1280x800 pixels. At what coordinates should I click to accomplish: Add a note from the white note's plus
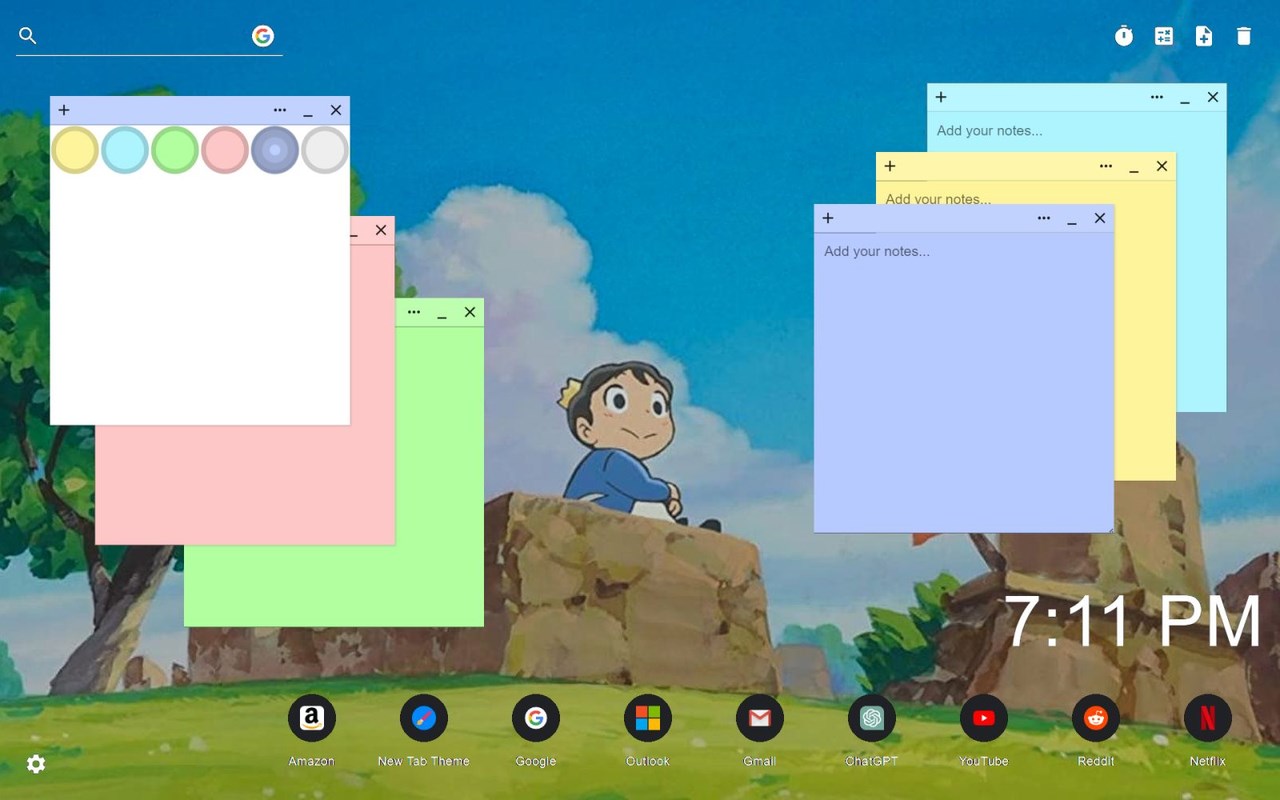tap(64, 110)
